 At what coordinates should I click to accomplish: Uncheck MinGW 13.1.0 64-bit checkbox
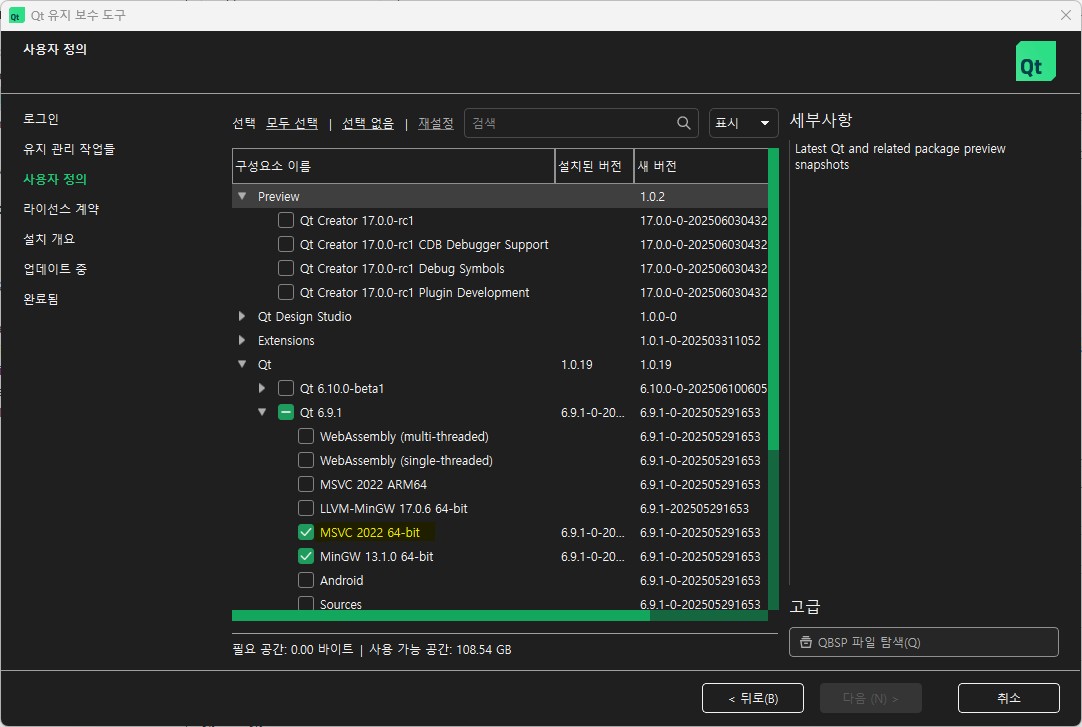(306, 556)
